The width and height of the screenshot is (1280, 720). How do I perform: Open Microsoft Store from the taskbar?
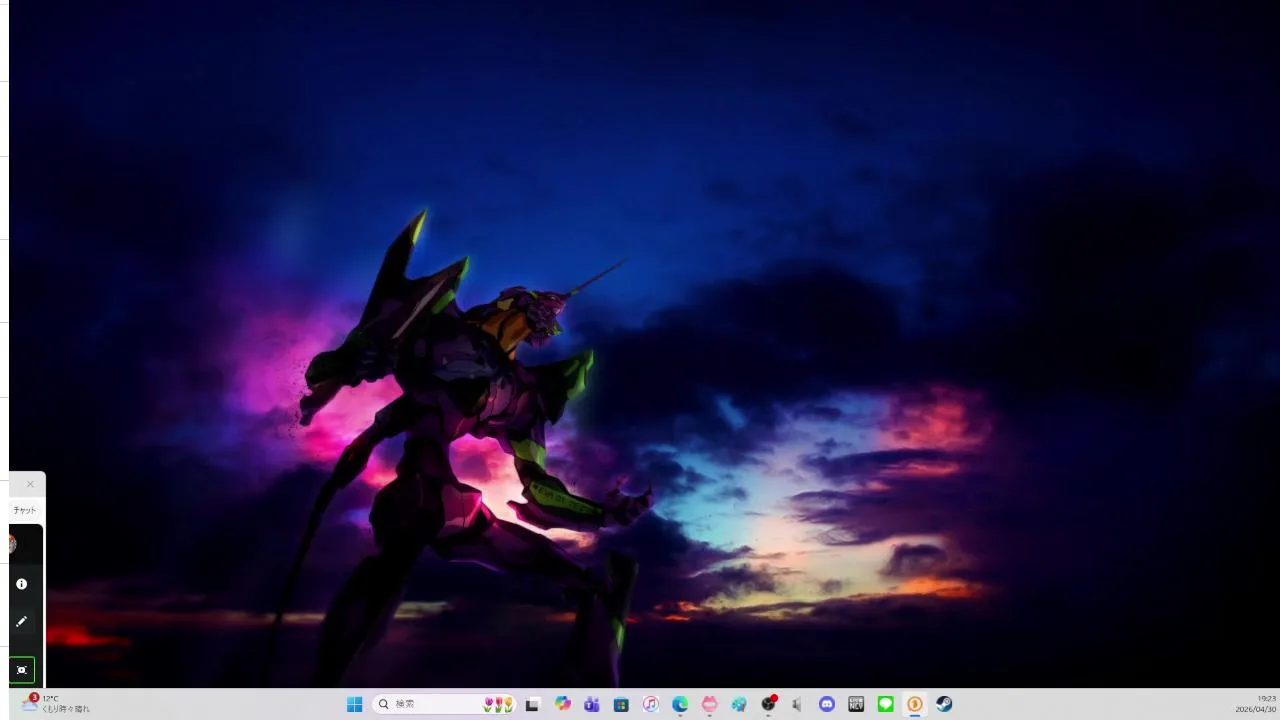[621, 704]
